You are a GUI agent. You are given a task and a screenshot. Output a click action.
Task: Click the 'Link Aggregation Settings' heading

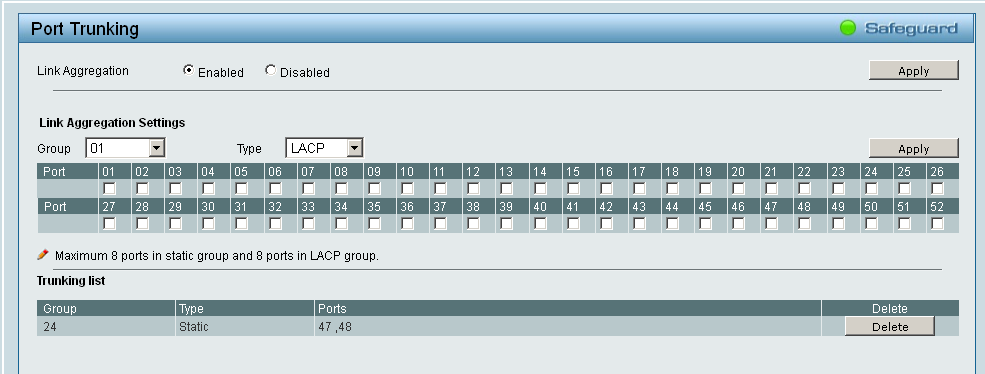pos(112,123)
